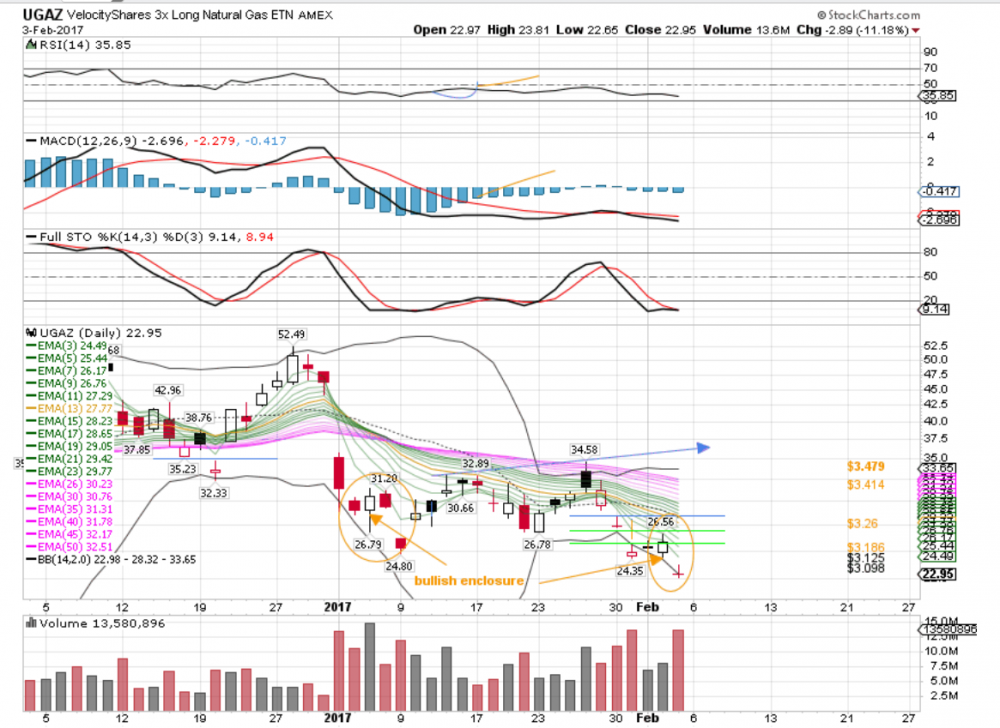Click the High 23.81 value
This screenshot has width=1000, height=728.
518,30
